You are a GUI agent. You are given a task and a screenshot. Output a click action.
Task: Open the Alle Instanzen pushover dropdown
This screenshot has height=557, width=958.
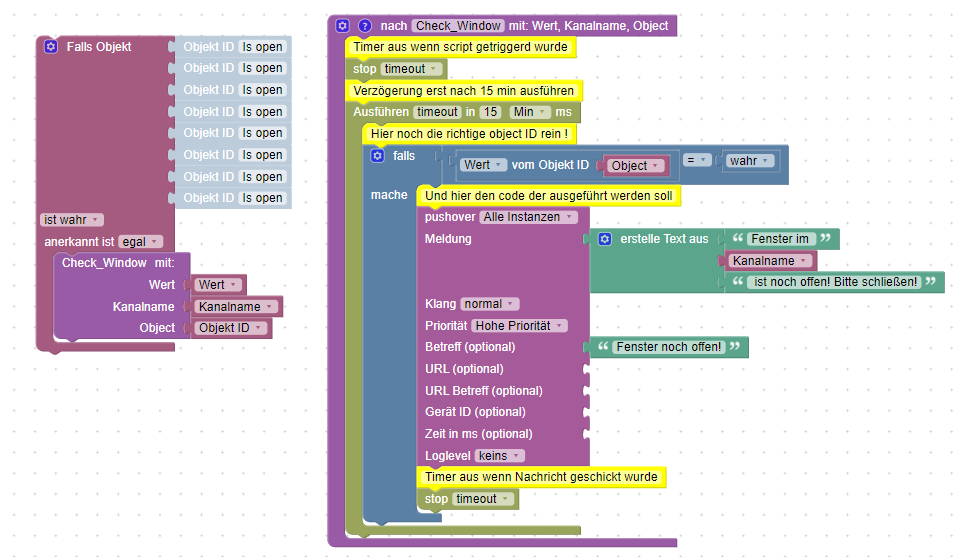click(x=528, y=217)
